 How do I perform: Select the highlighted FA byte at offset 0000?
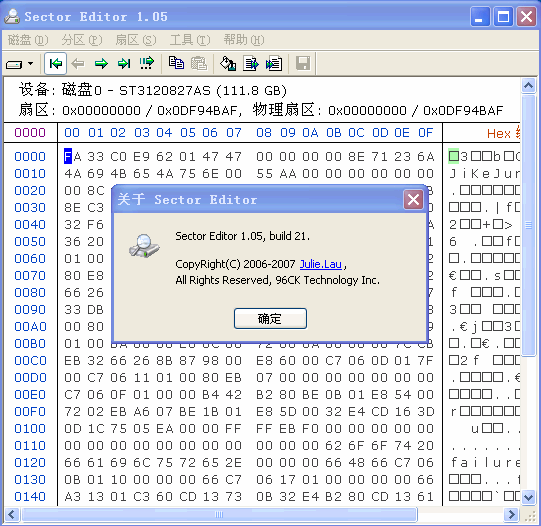(72, 157)
